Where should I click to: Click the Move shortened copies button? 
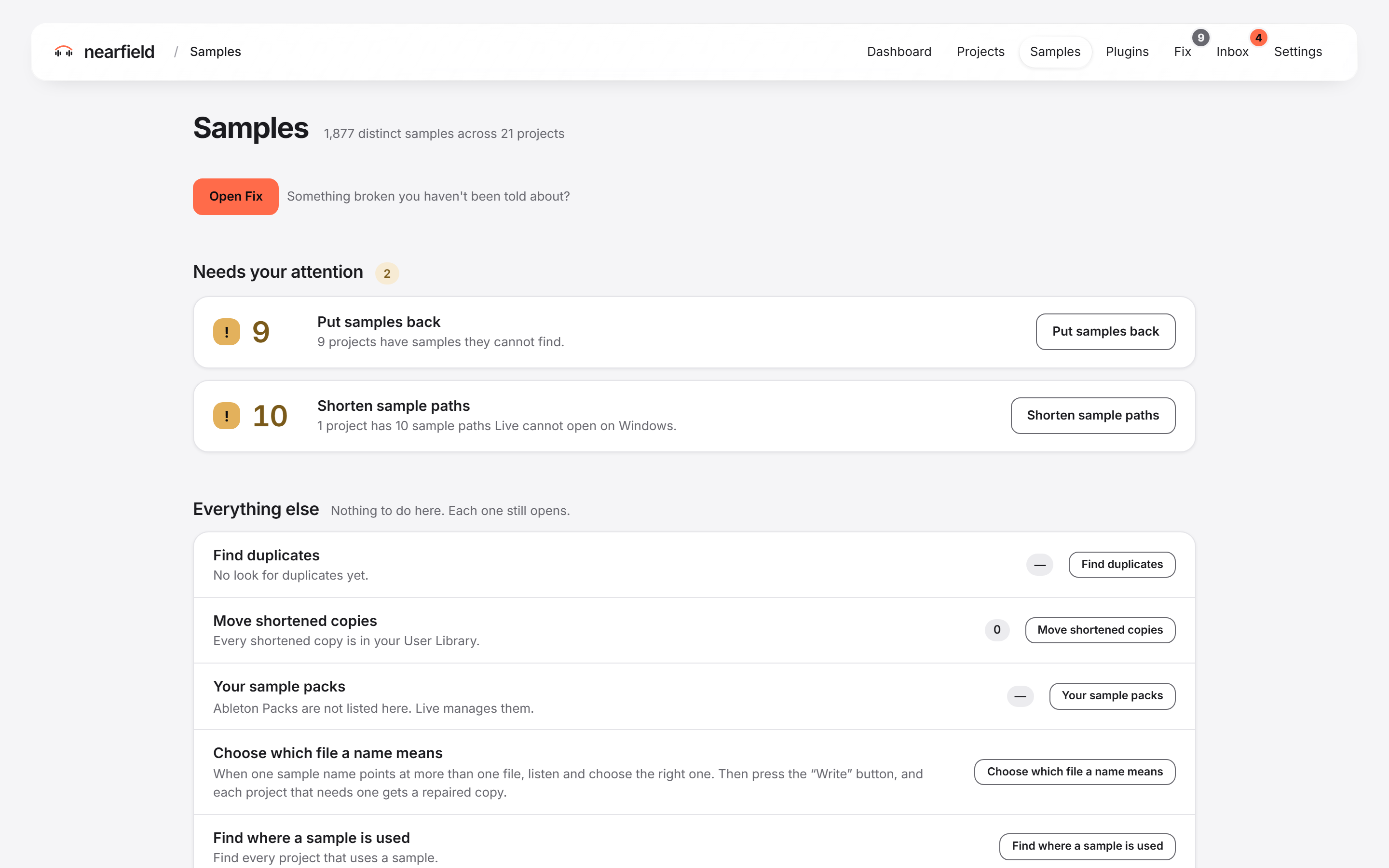click(1100, 630)
